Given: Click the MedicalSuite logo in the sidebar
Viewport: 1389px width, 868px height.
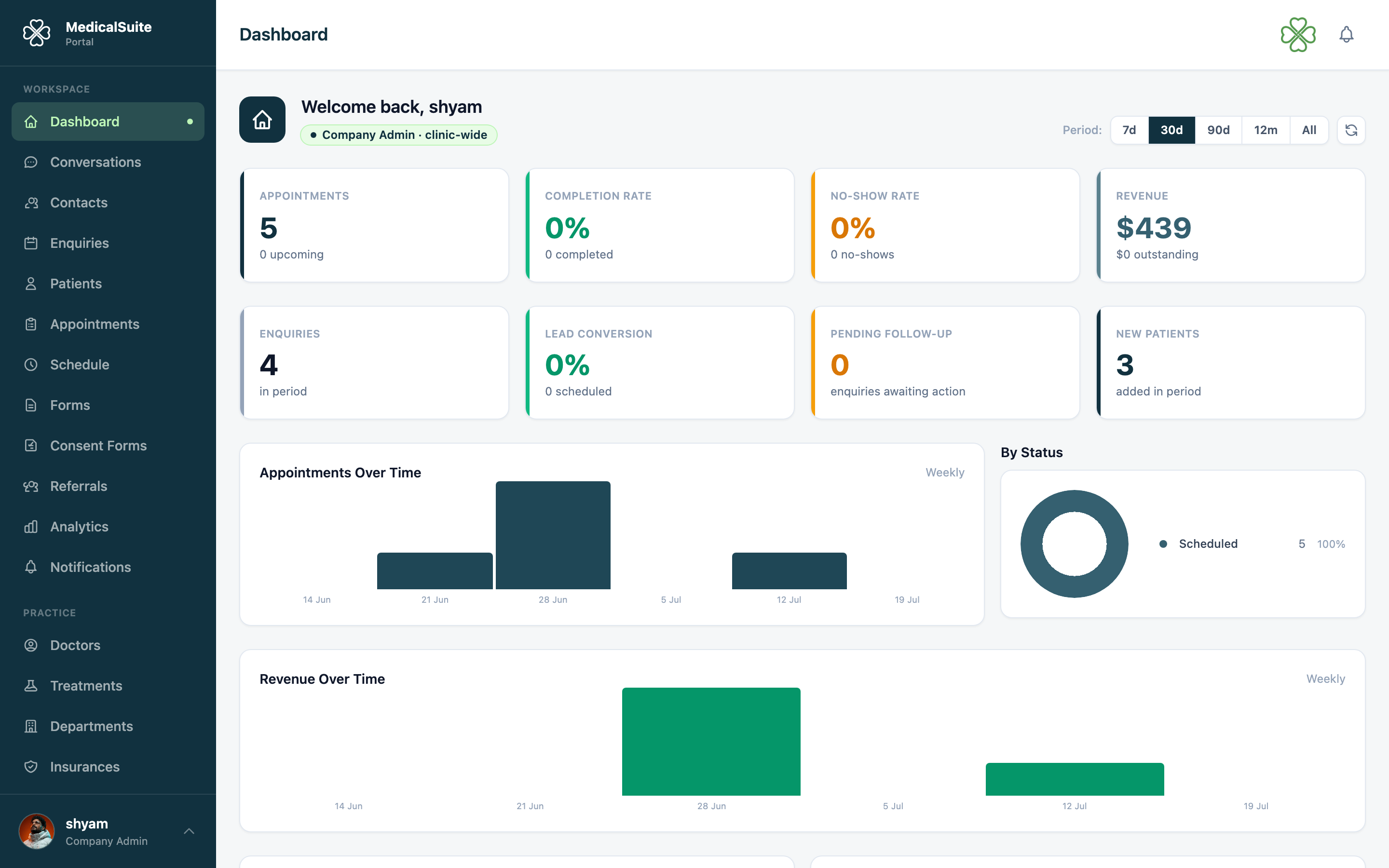Looking at the screenshot, I should click(x=36, y=33).
